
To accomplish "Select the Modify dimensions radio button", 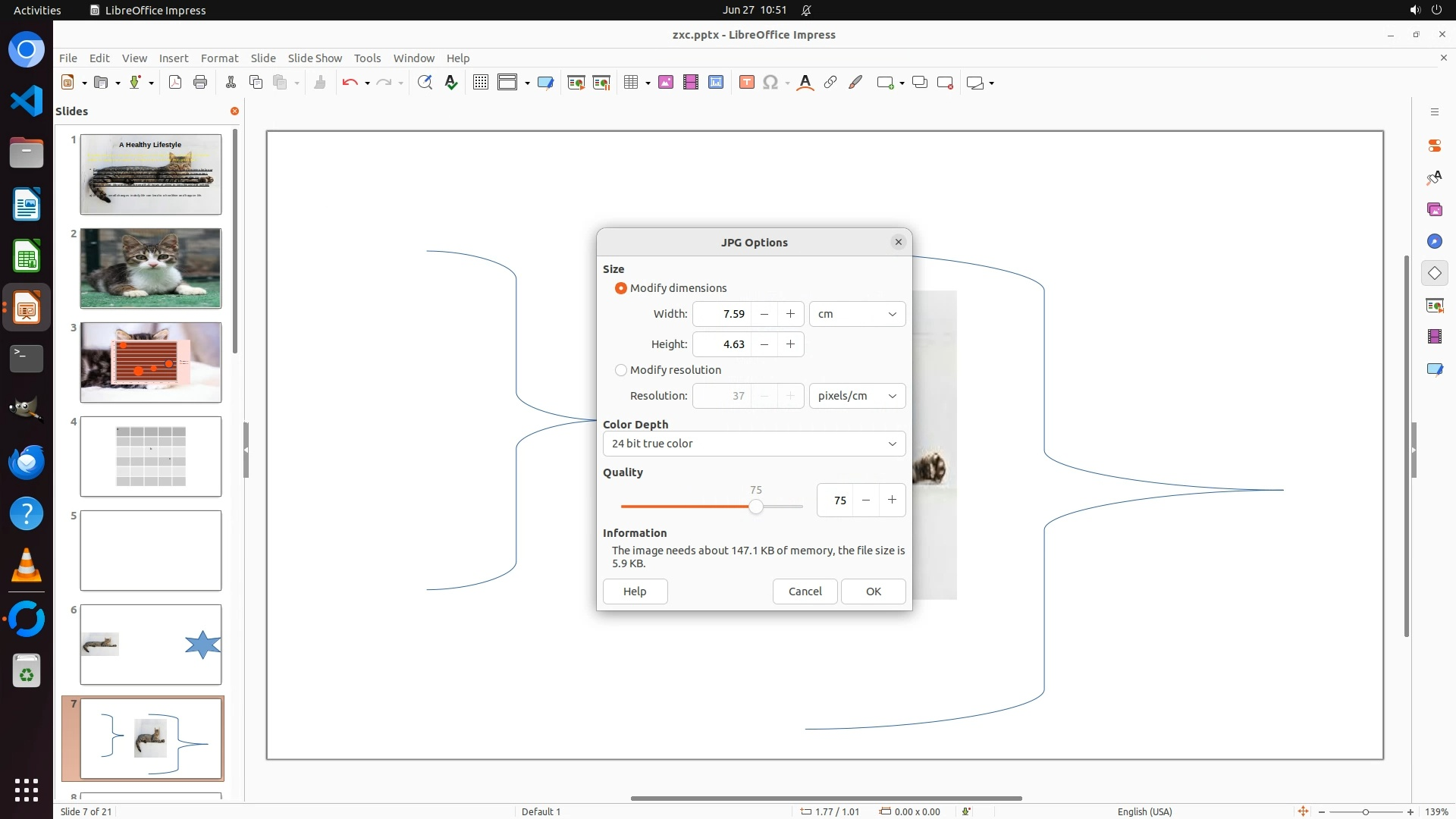I will [x=621, y=288].
